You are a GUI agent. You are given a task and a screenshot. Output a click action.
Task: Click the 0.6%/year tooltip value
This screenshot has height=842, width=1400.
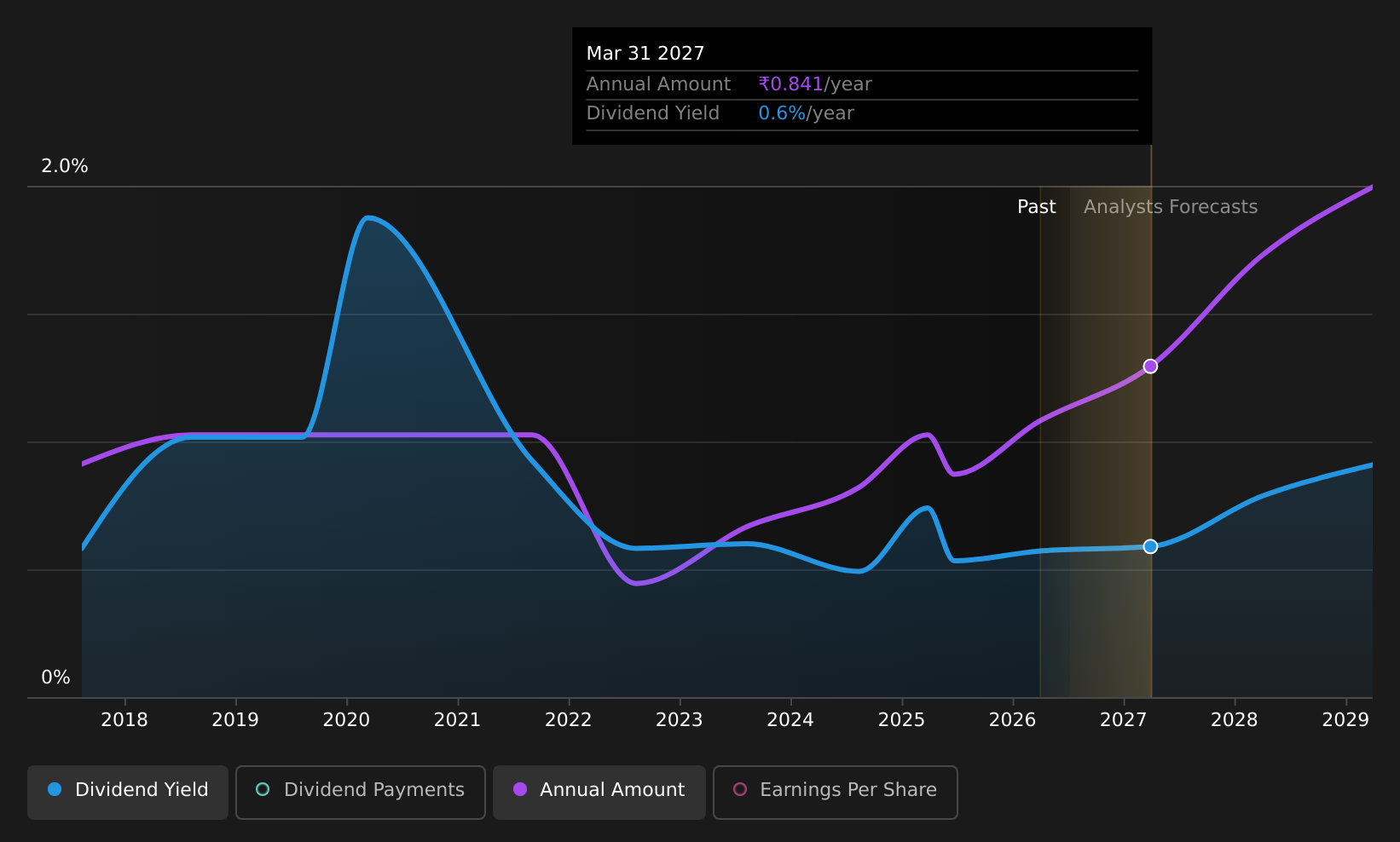[x=806, y=113]
